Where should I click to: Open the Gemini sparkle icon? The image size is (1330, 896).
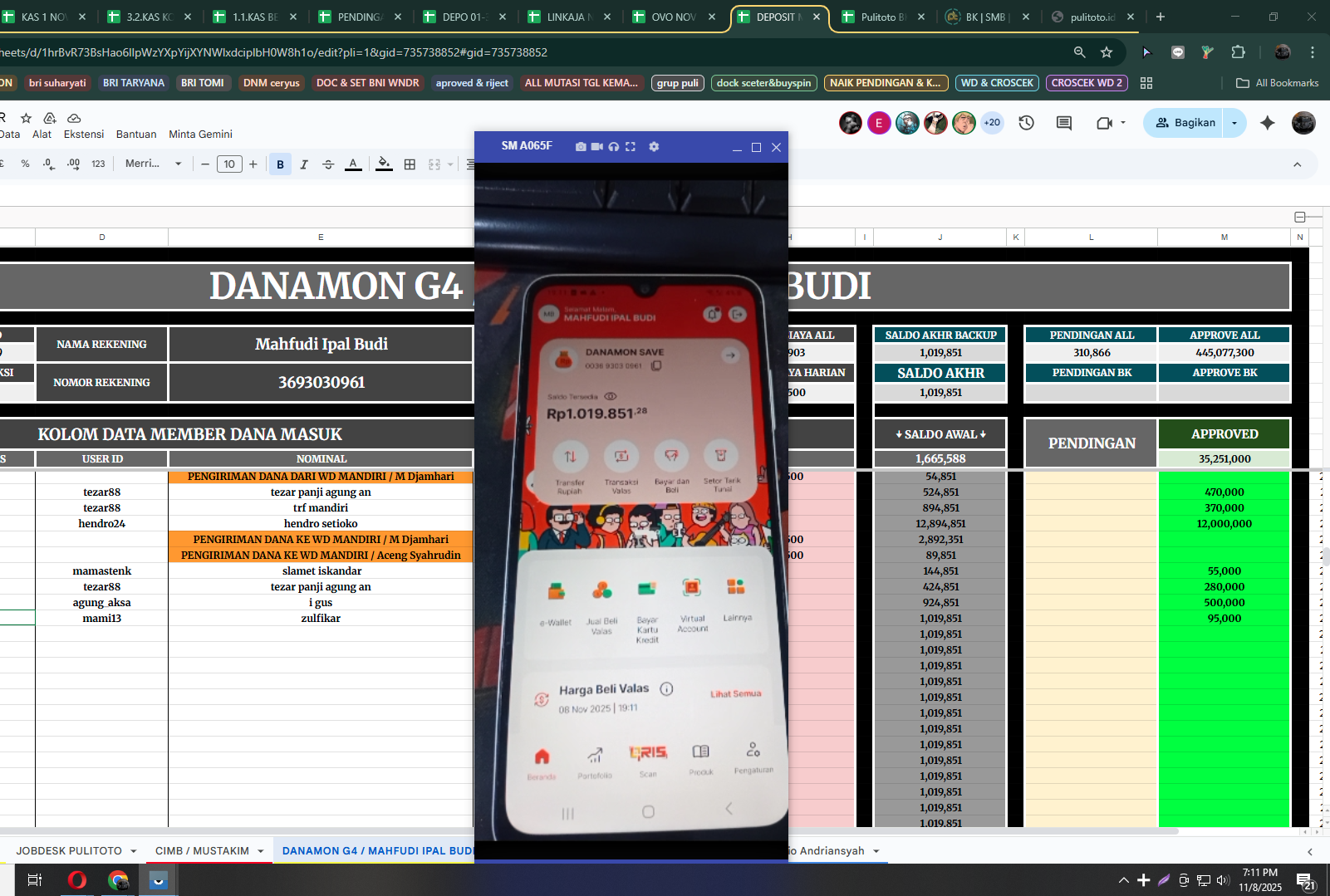click(1268, 123)
